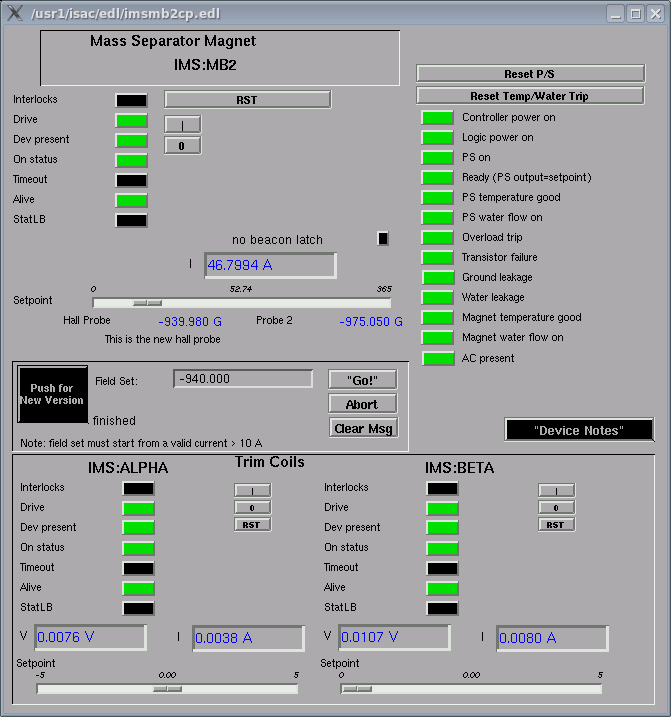Viewport: 671px width, 717px height.
Task: Abort the field set operation
Action: pyautogui.click(x=362, y=404)
